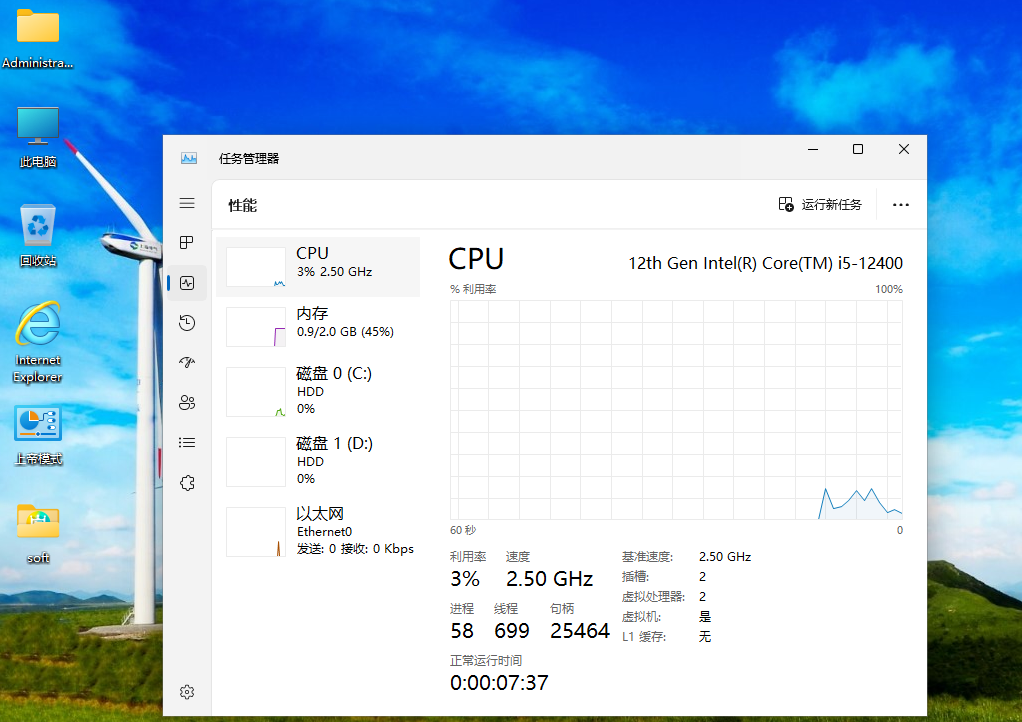Click the CPU mini graph thumbnail
The width and height of the screenshot is (1022, 722).
tap(256, 267)
